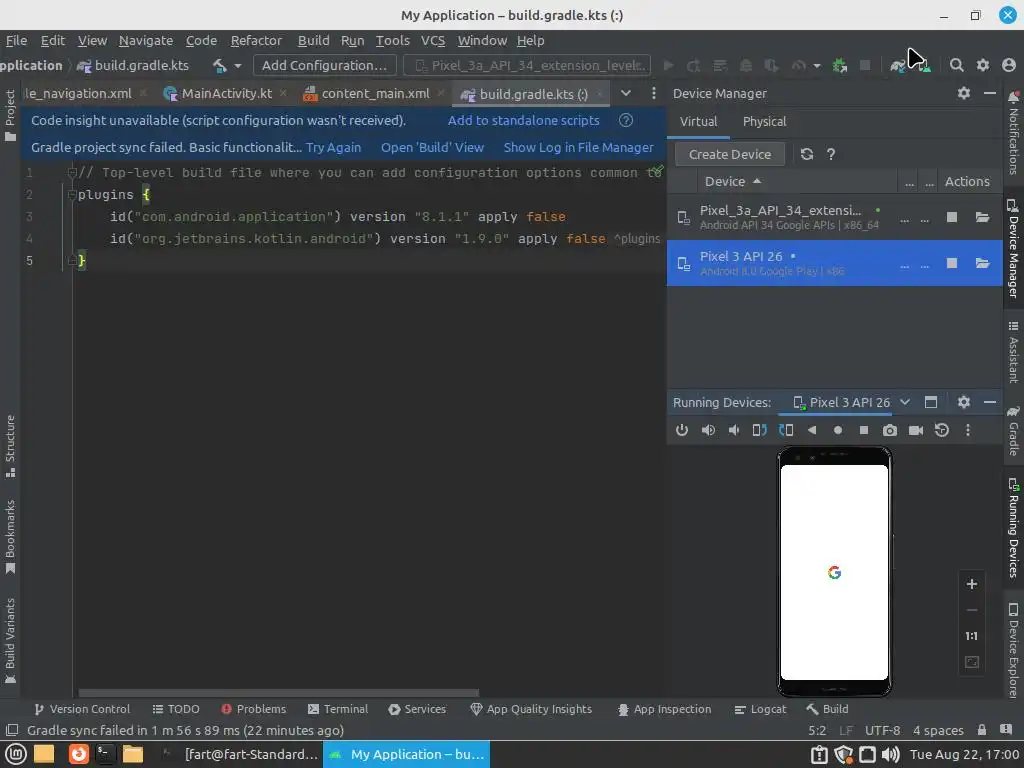
Task: Click Try Again for Gradle sync
Action: (x=333, y=148)
